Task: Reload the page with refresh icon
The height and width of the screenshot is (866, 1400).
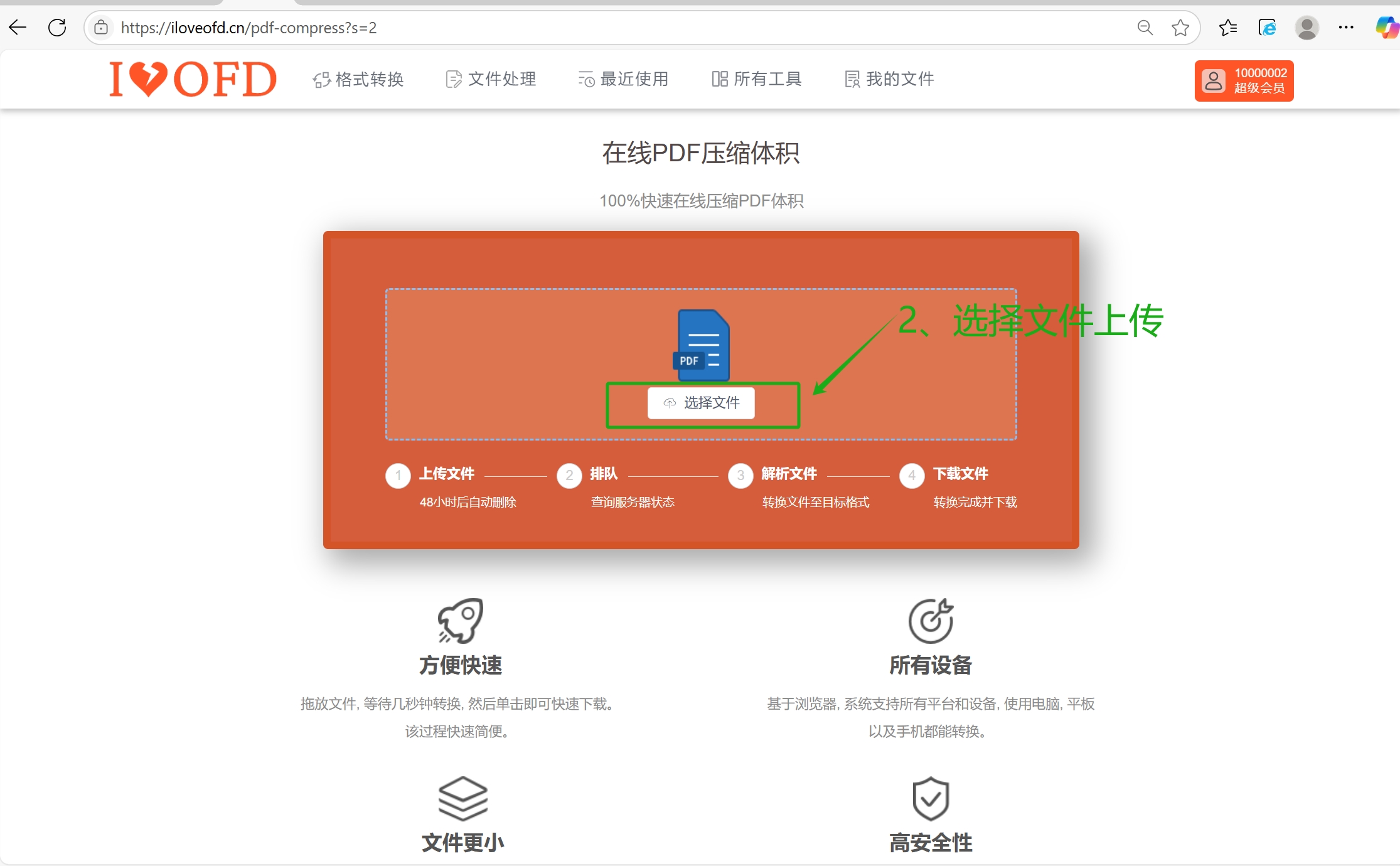Action: coord(57,28)
